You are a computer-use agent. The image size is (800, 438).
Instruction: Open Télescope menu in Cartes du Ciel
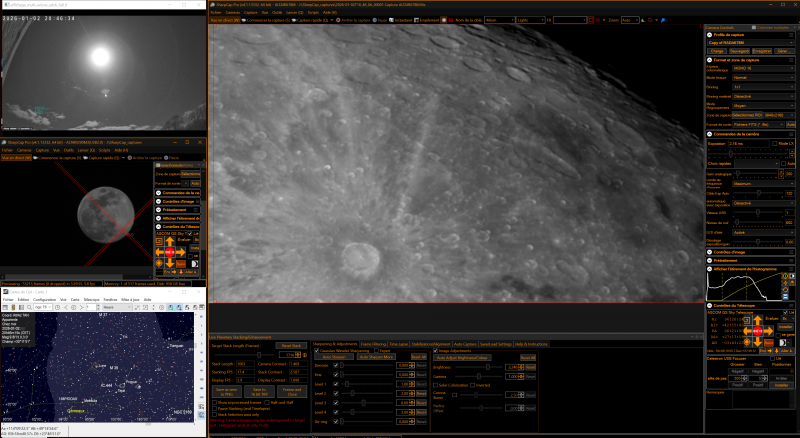pos(91,300)
